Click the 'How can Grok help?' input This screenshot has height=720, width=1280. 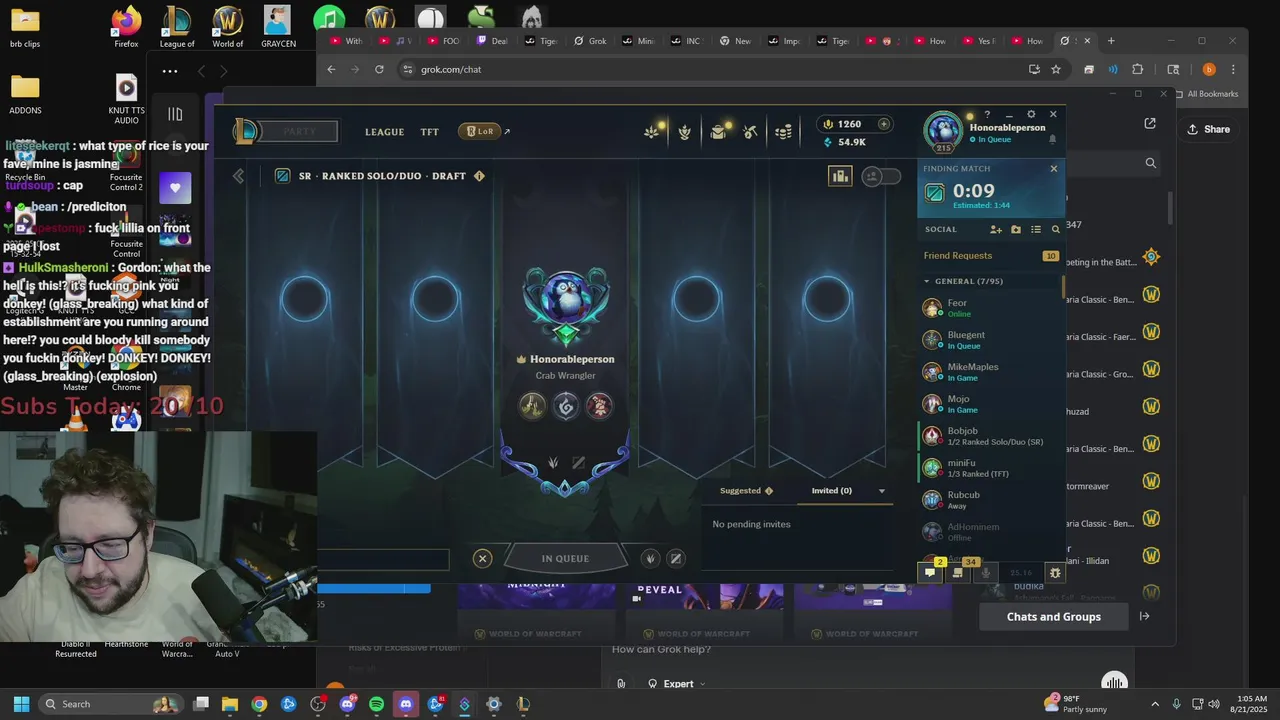pyautogui.click(x=662, y=649)
